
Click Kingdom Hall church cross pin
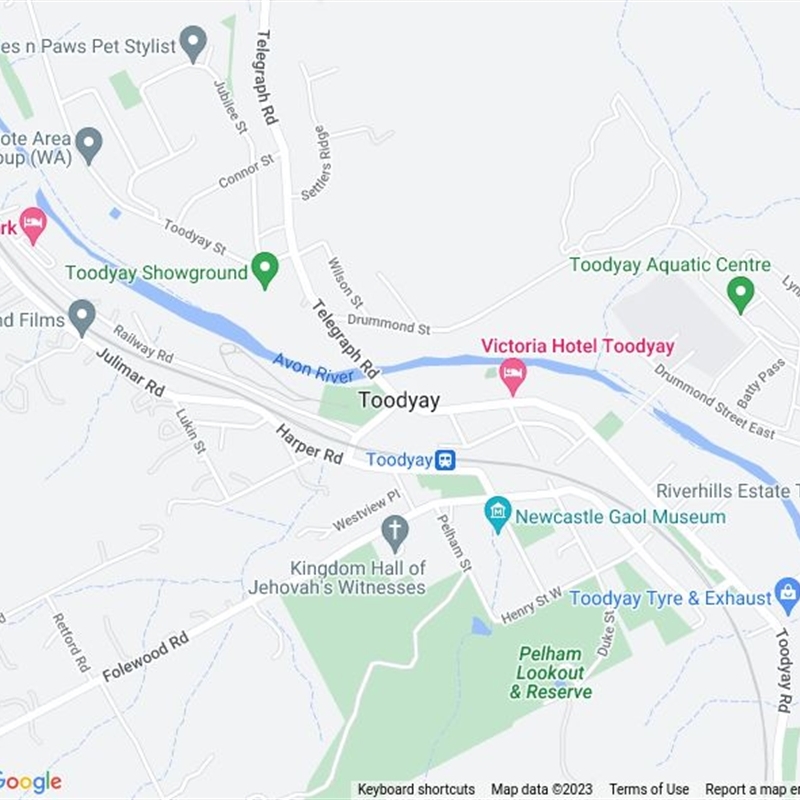coord(395,534)
